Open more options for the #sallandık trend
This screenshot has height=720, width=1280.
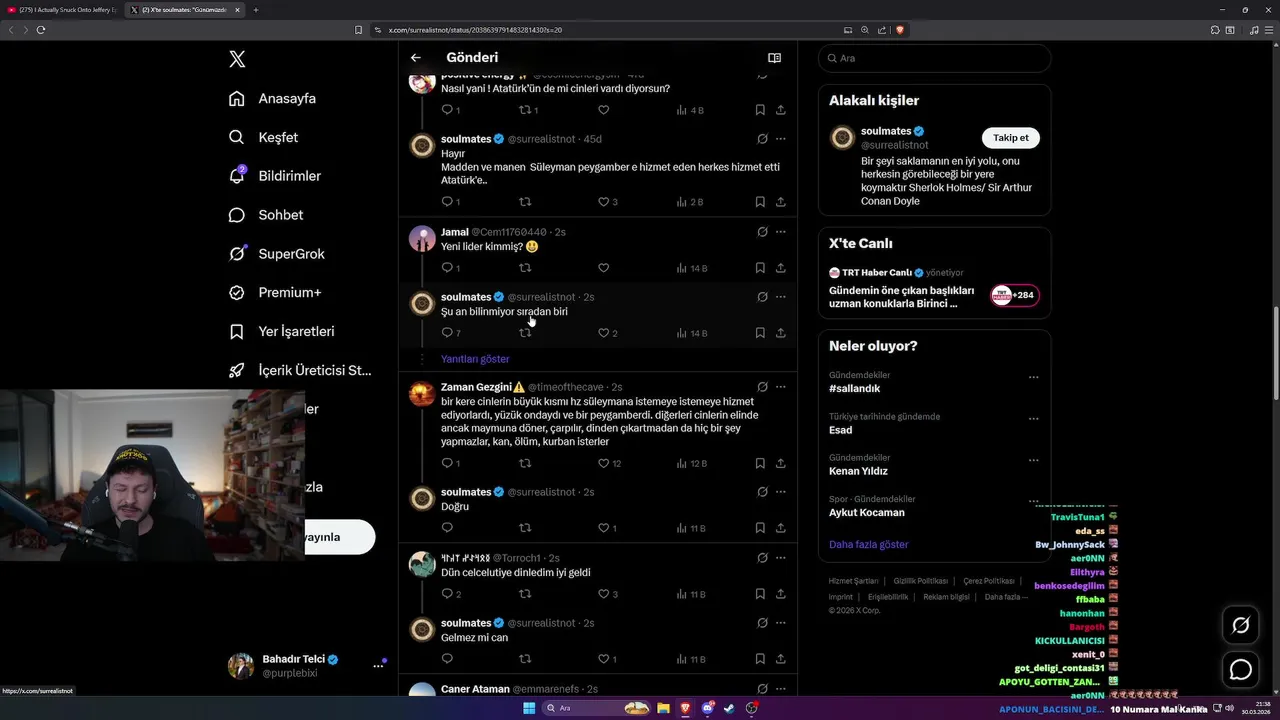[x=1033, y=378]
